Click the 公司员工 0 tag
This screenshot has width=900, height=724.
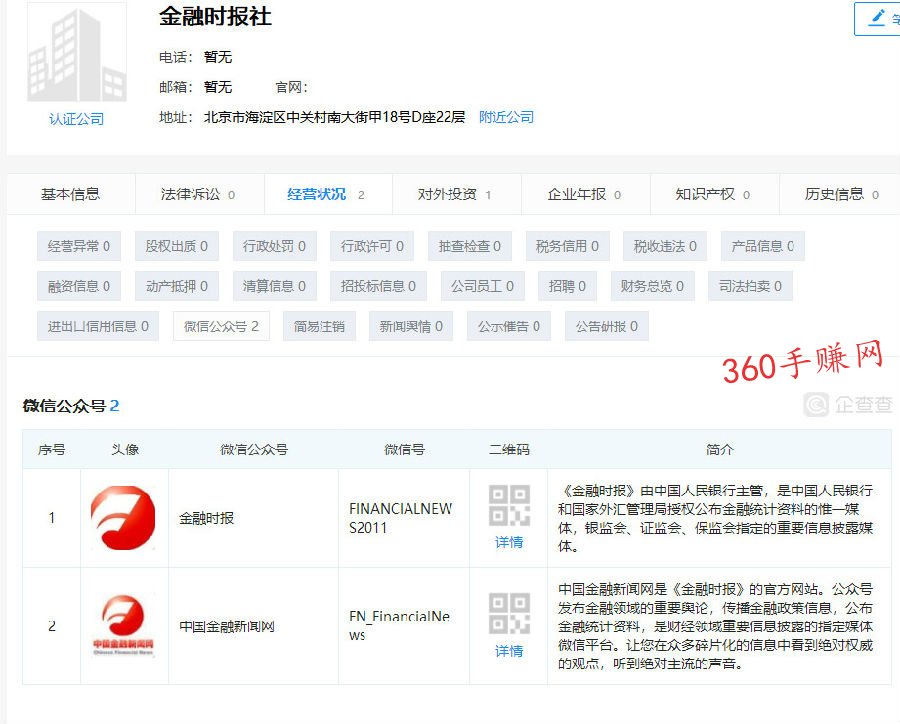coord(482,286)
